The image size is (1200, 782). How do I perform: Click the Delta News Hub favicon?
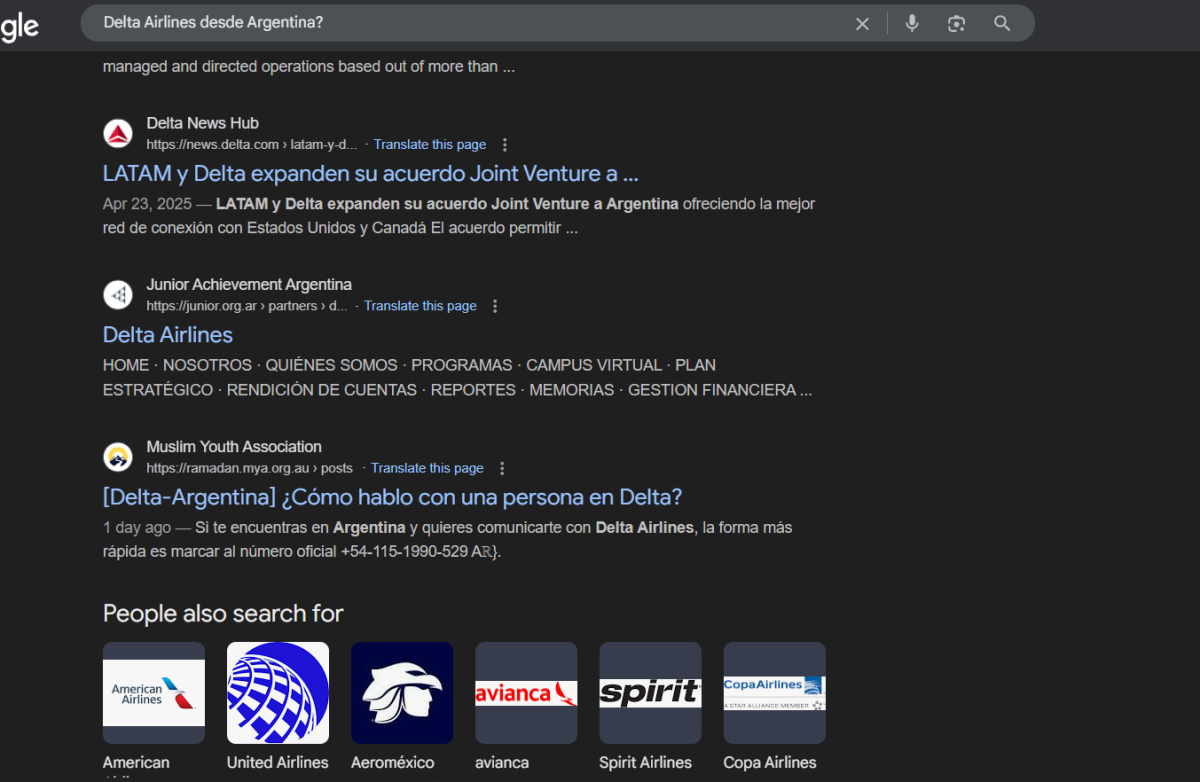[118, 133]
